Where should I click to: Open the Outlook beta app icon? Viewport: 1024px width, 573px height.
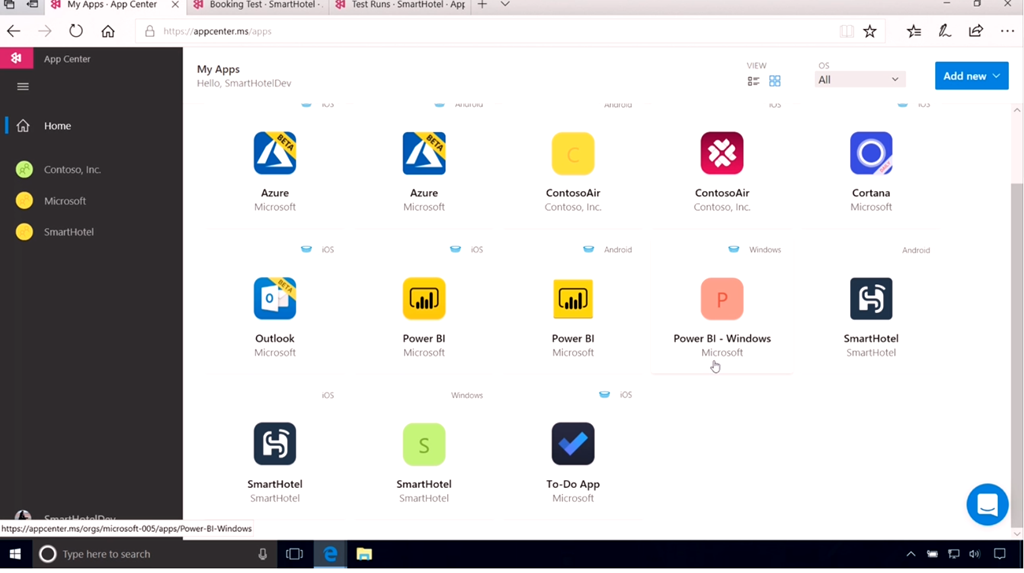(x=275, y=299)
